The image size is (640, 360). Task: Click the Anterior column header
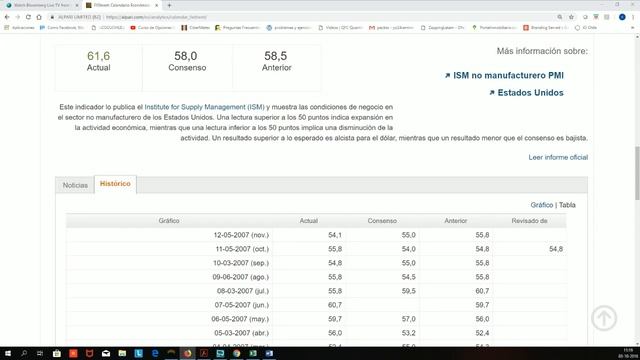(456, 221)
